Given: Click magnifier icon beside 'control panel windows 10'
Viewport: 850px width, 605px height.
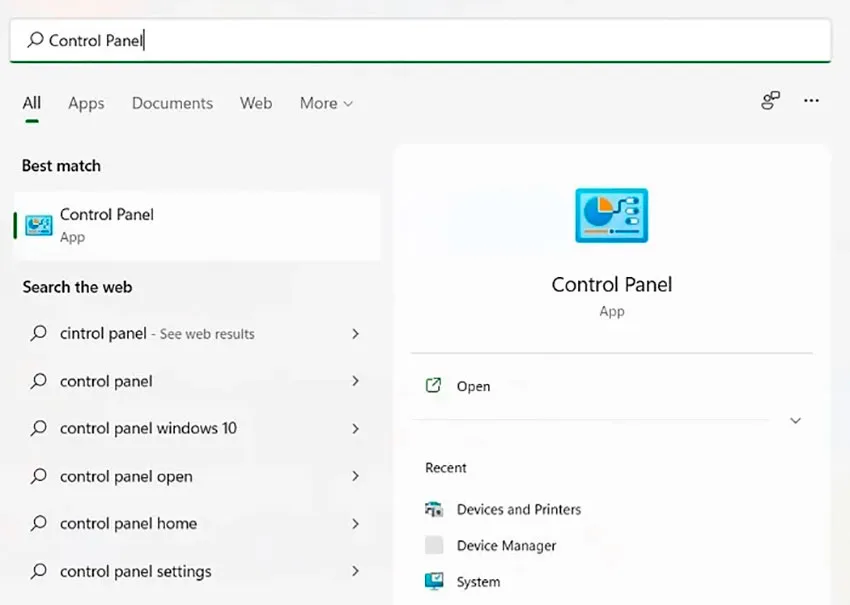Looking at the screenshot, I should point(38,428).
